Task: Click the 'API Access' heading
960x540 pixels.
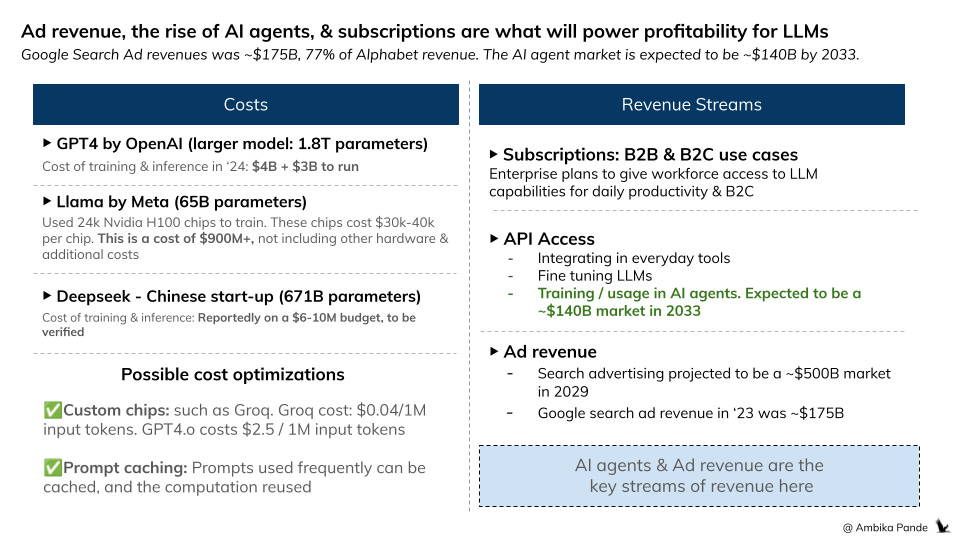Action: (x=549, y=239)
